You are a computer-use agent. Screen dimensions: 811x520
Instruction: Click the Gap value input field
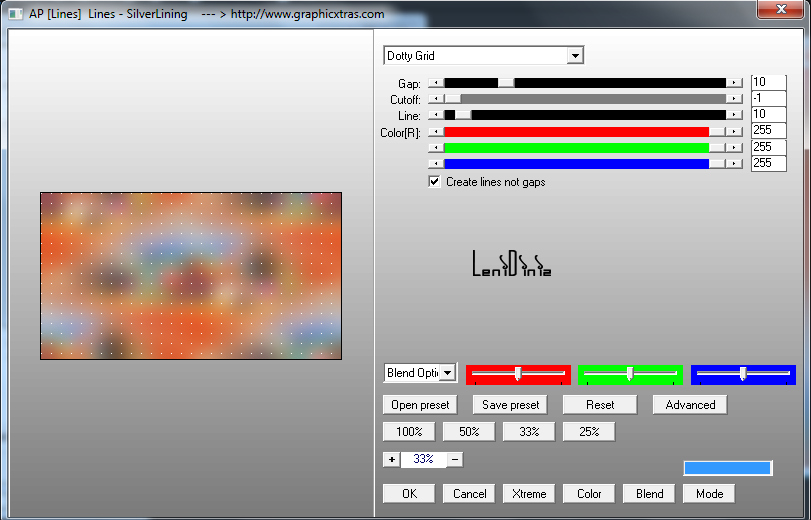(x=768, y=83)
